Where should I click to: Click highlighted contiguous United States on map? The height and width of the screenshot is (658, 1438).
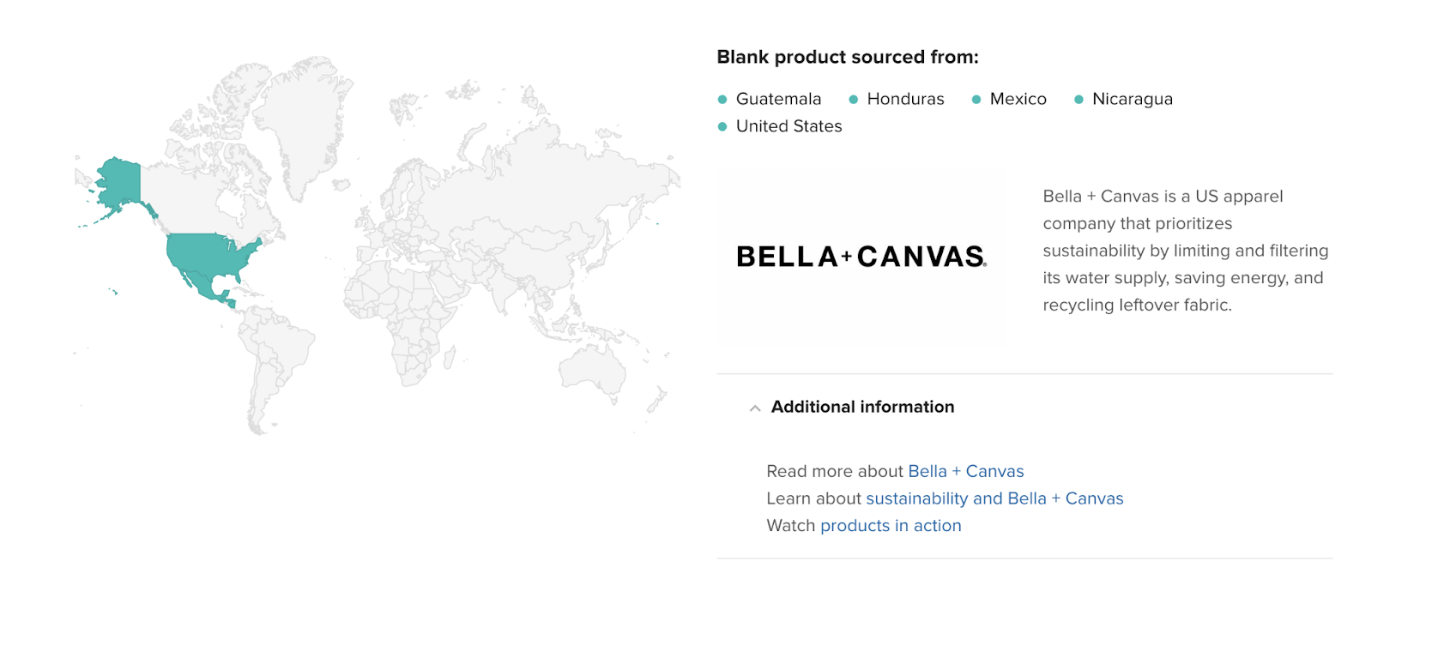(x=212, y=254)
